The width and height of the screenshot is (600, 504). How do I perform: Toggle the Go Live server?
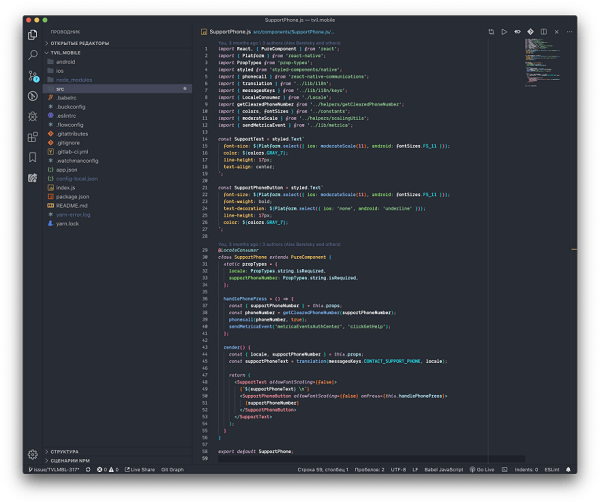[485, 469]
